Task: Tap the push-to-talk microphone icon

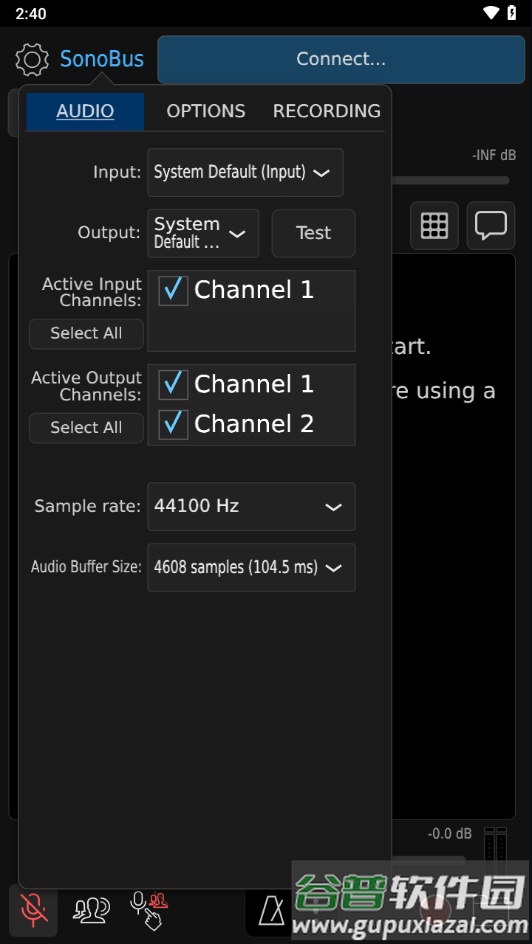Action: point(149,910)
